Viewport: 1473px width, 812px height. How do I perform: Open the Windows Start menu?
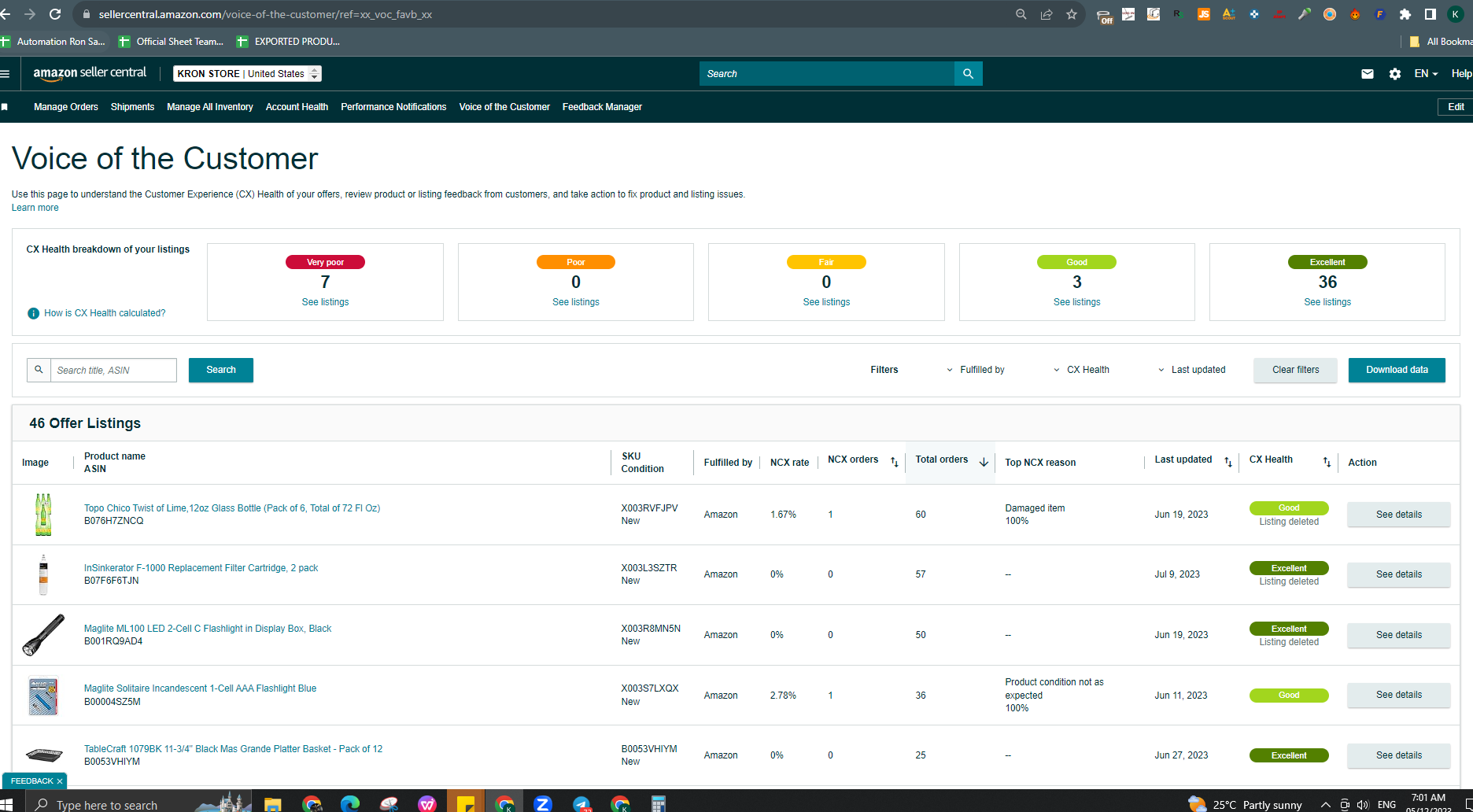[6, 804]
